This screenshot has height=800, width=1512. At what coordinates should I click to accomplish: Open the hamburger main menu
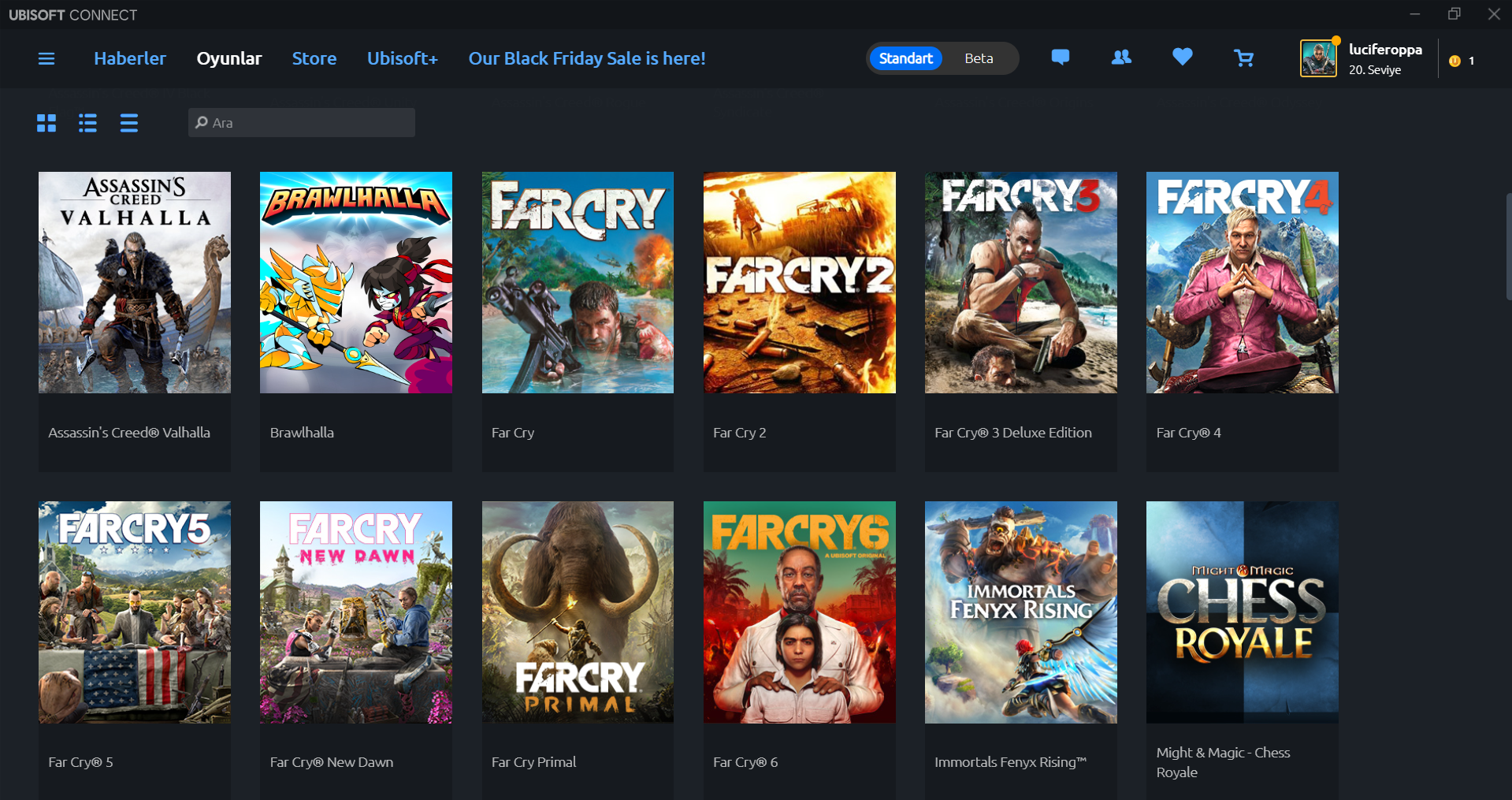click(46, 58)
